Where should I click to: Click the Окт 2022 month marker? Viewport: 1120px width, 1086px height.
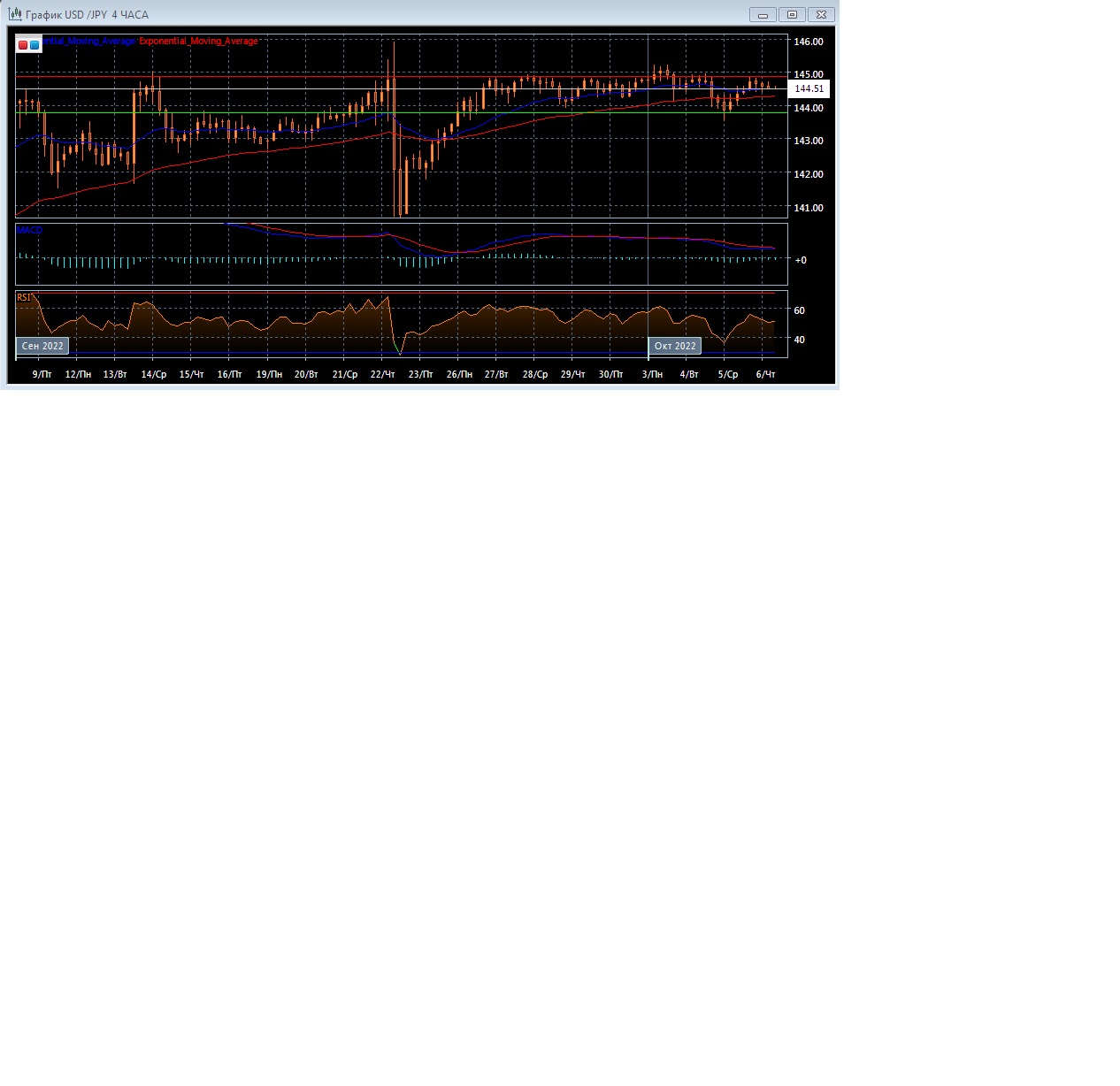pos(675,346)
